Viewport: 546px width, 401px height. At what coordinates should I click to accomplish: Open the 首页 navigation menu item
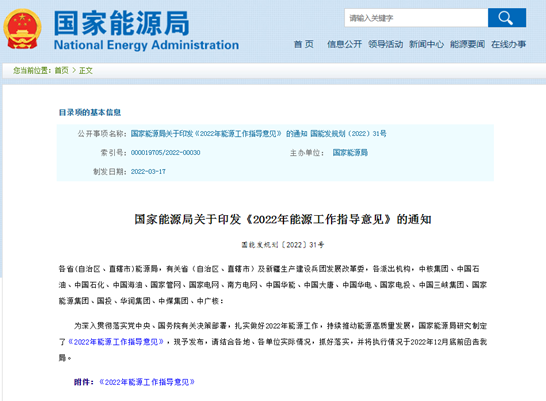tap(304, 44)
